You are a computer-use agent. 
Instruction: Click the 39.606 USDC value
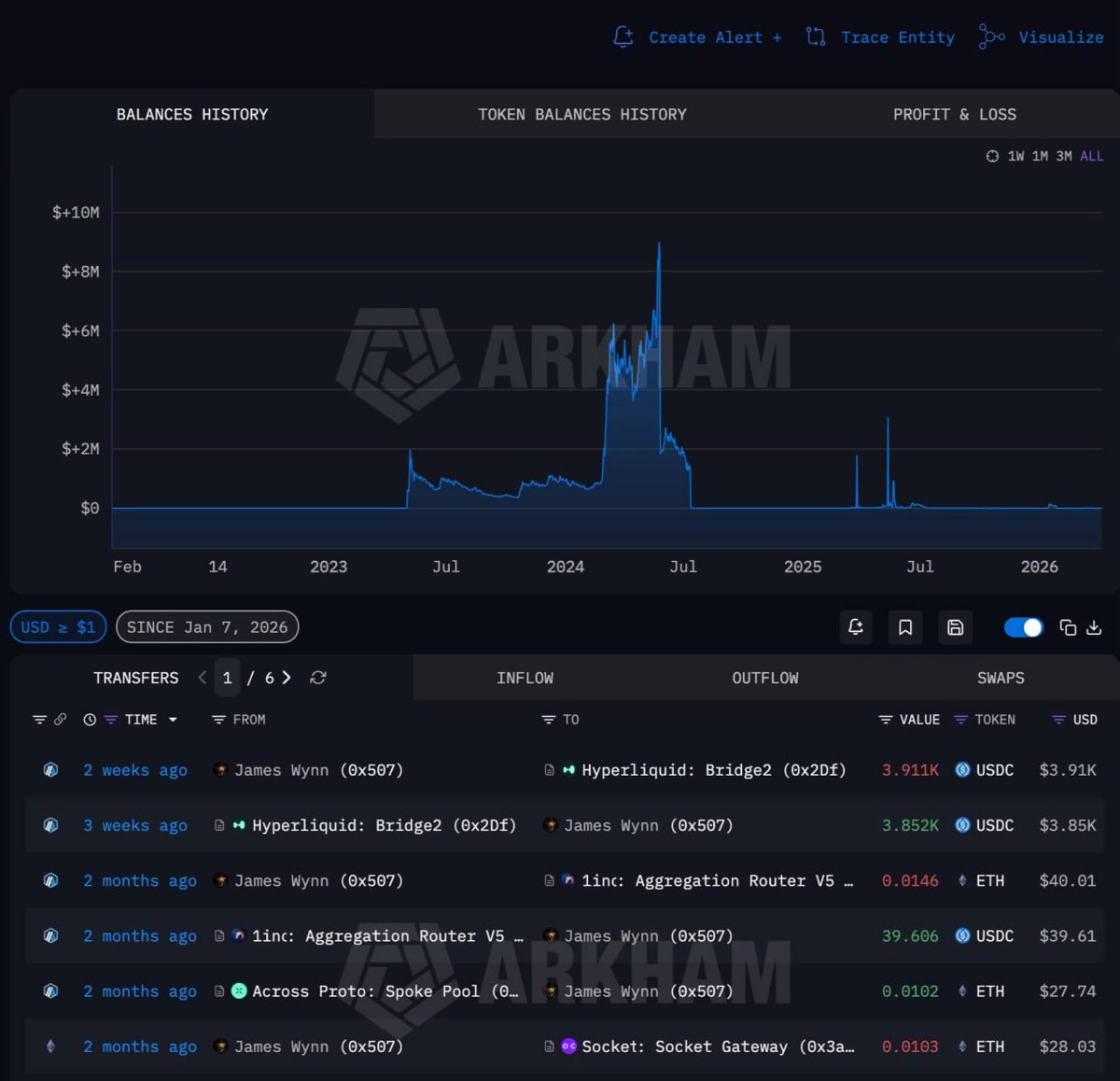910,935
